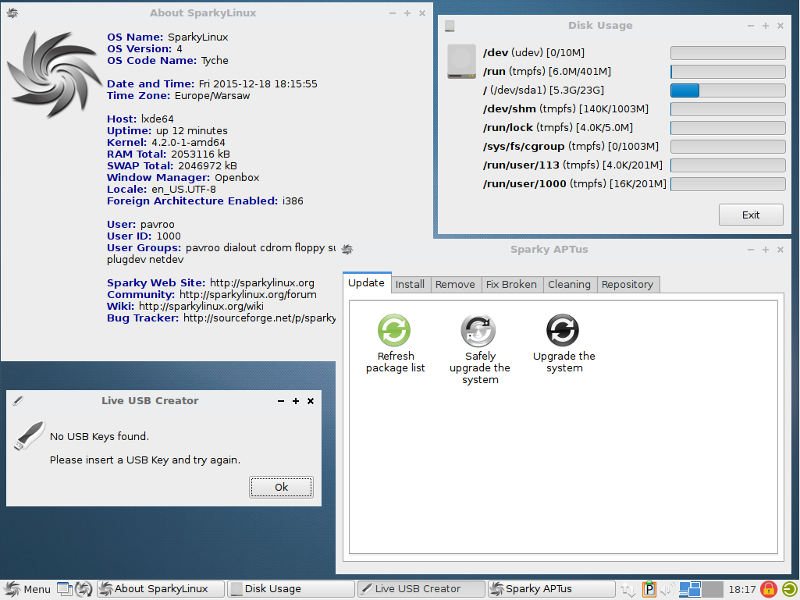Click Kernel 4.2.0-1-amd64 text

166,142
